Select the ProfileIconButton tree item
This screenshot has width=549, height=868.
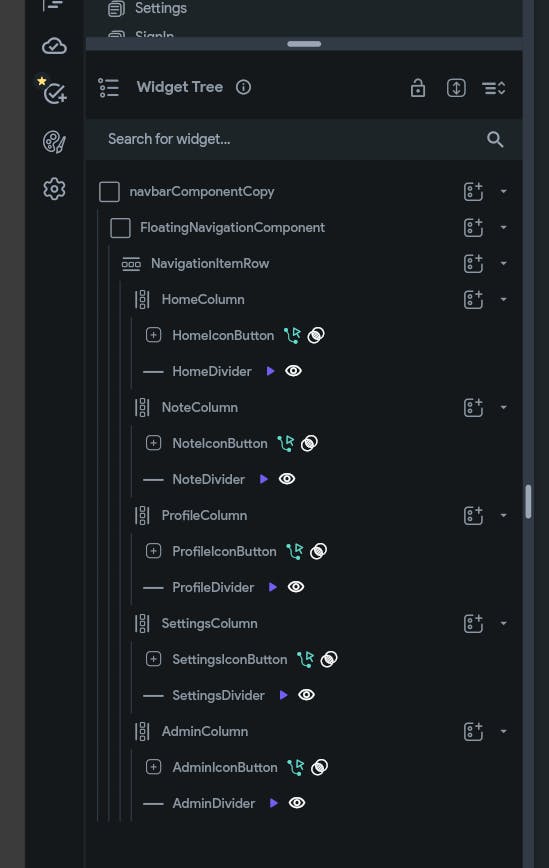[x=224, y=551]
